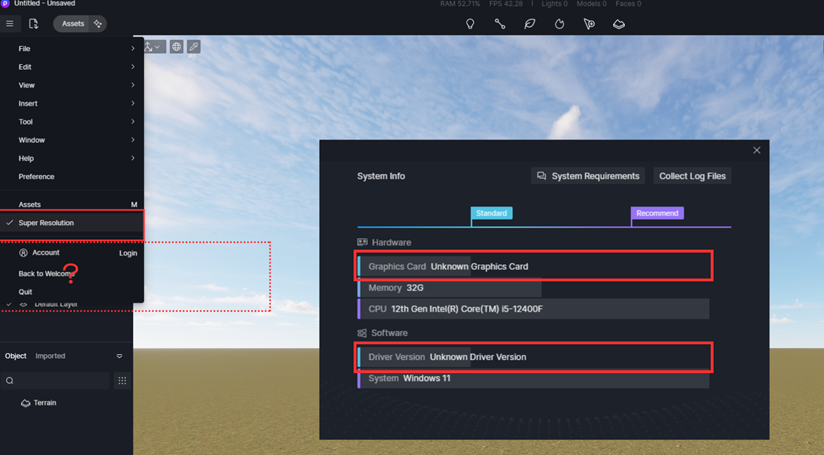Open System Requirements in dialog
This screenshot has height=455, width=824.
(588, 176)
